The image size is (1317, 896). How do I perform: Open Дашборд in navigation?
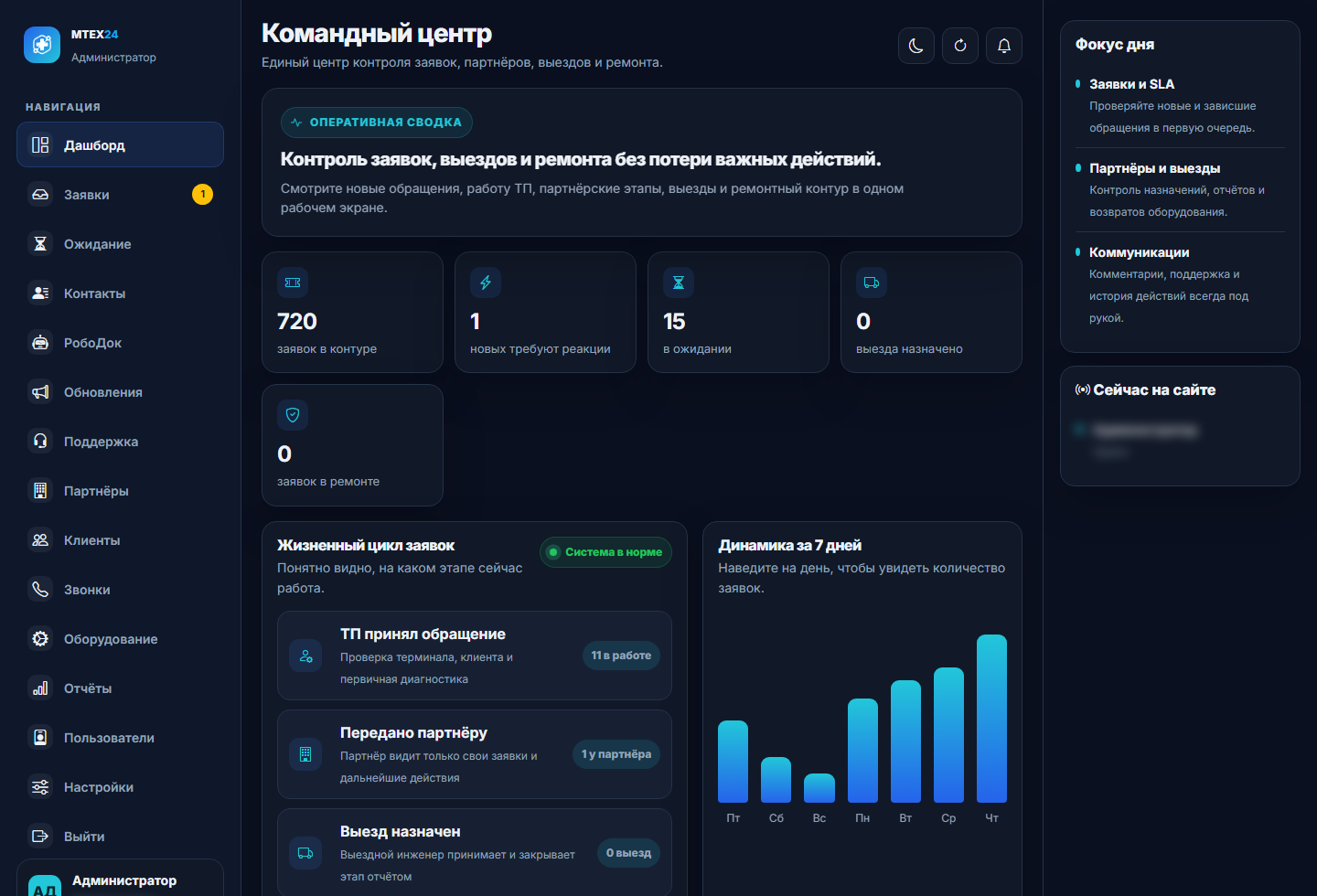tap(120, 144)
